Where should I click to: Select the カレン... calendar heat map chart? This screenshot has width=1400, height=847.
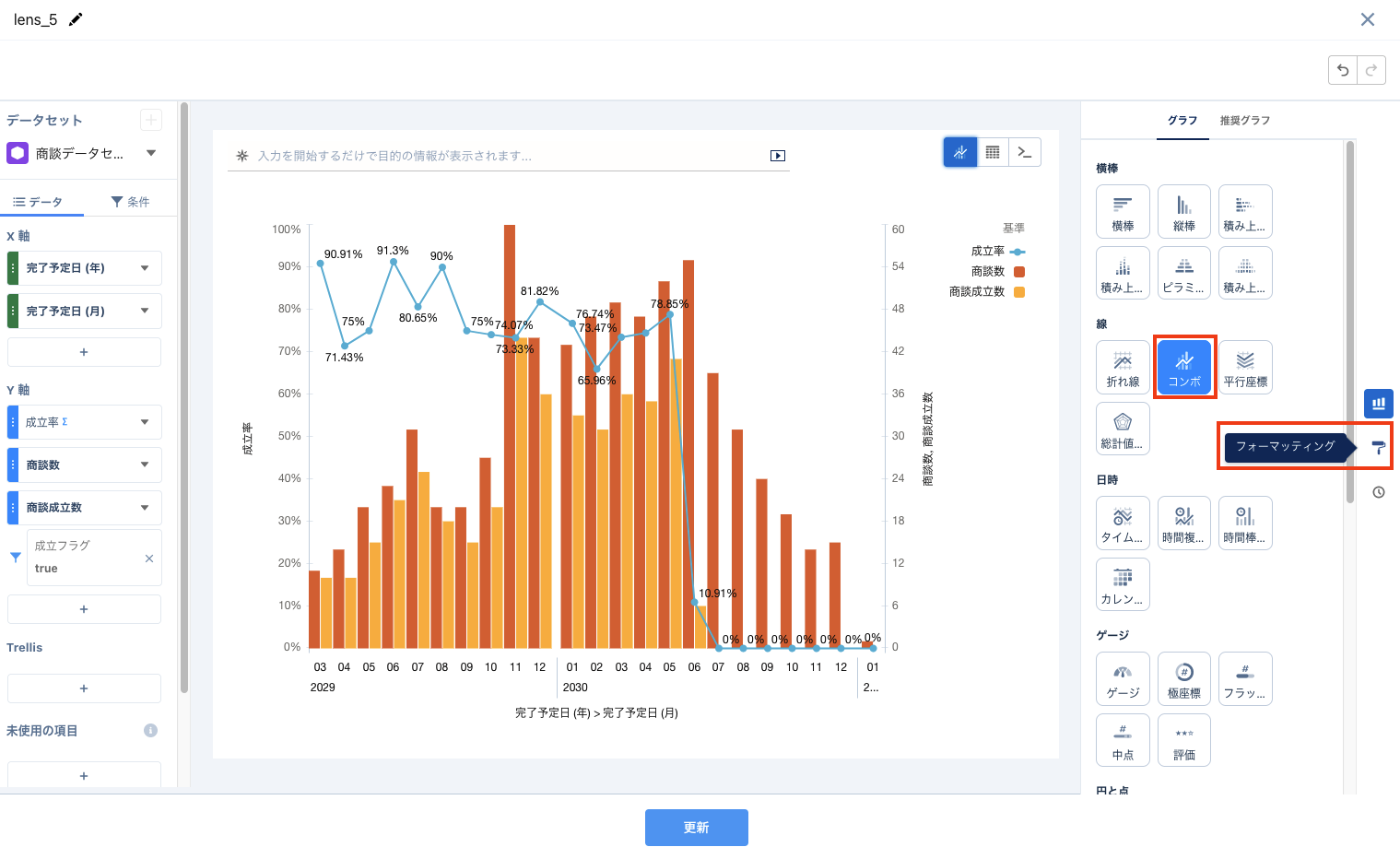coord(1123,585)
